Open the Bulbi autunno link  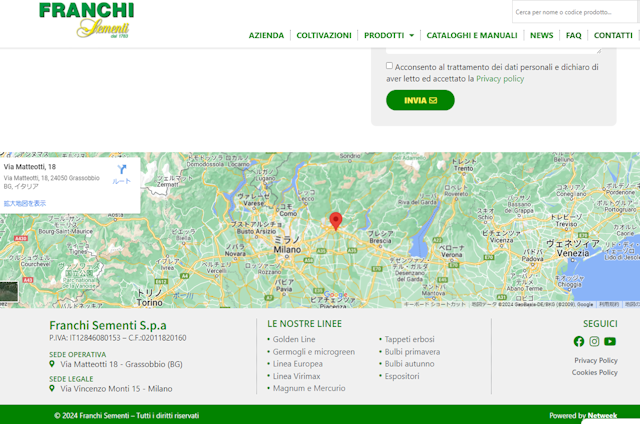pos(409,364)
